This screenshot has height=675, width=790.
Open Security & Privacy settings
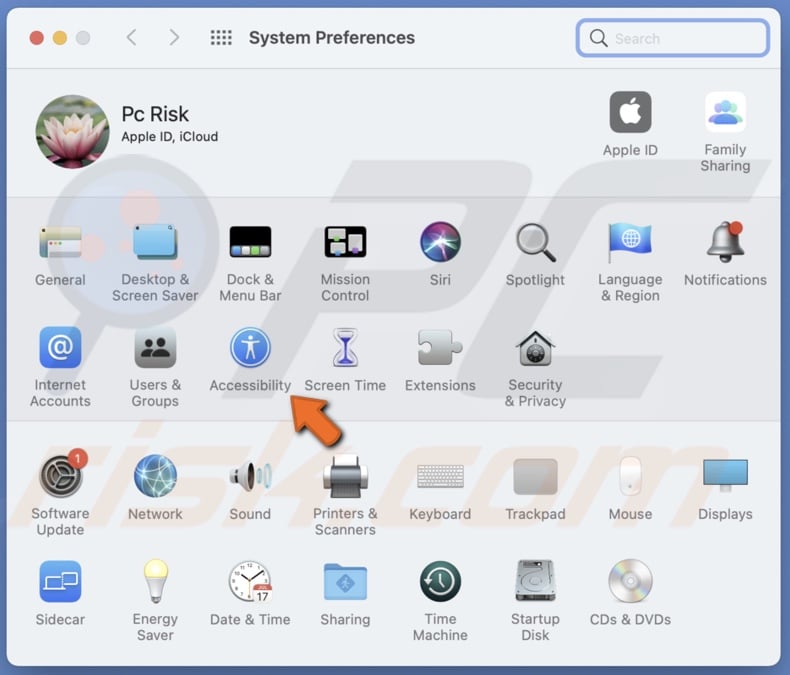coord(535,349)
